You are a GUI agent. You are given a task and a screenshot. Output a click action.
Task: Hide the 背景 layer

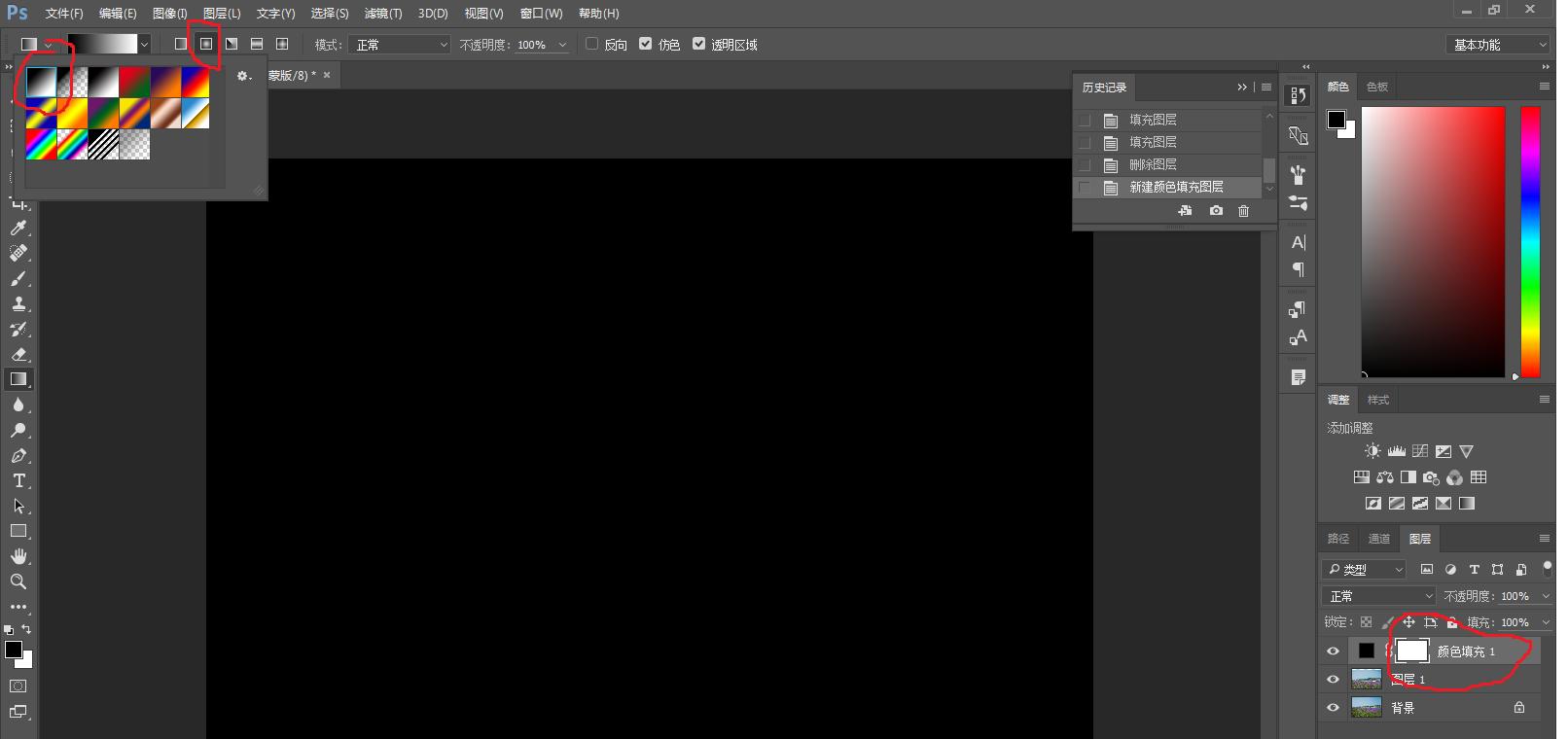coord(1334,708)
